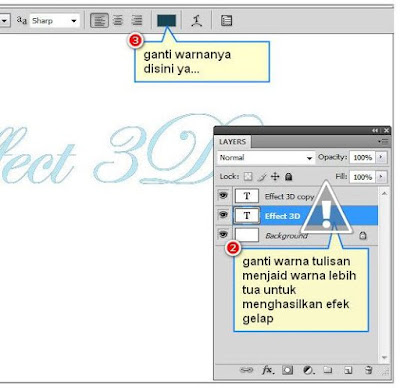Click the Background layer thumbnail
The image size is (400, 388).
click(247, 235)
